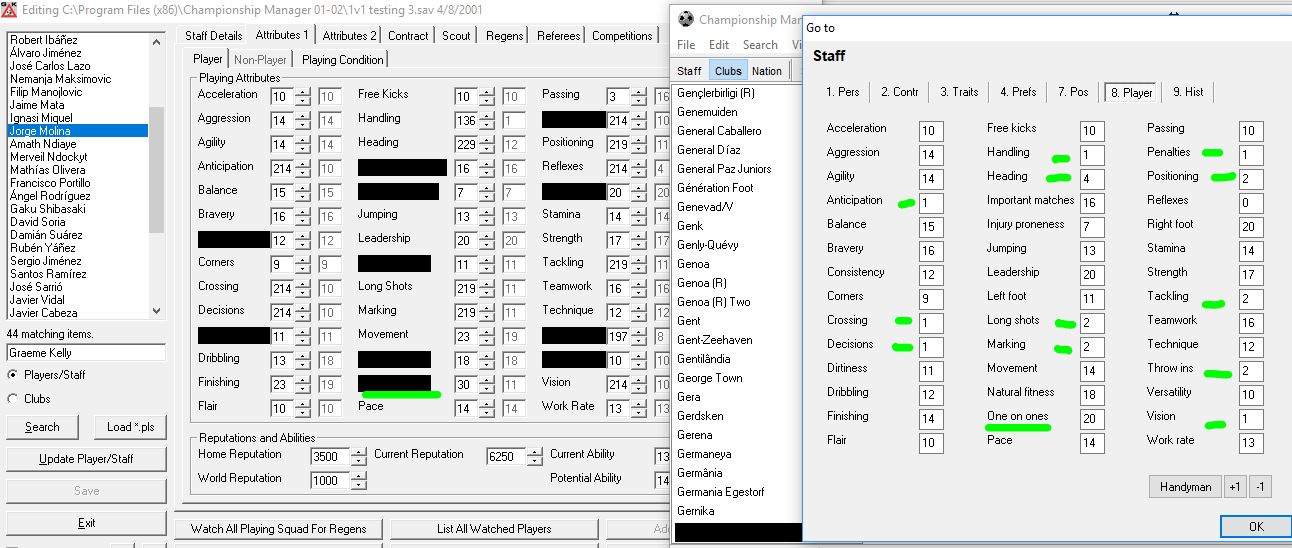The image size is (1292, 548).
Task: Click the Right foot value box
Action: point(1251,227)
